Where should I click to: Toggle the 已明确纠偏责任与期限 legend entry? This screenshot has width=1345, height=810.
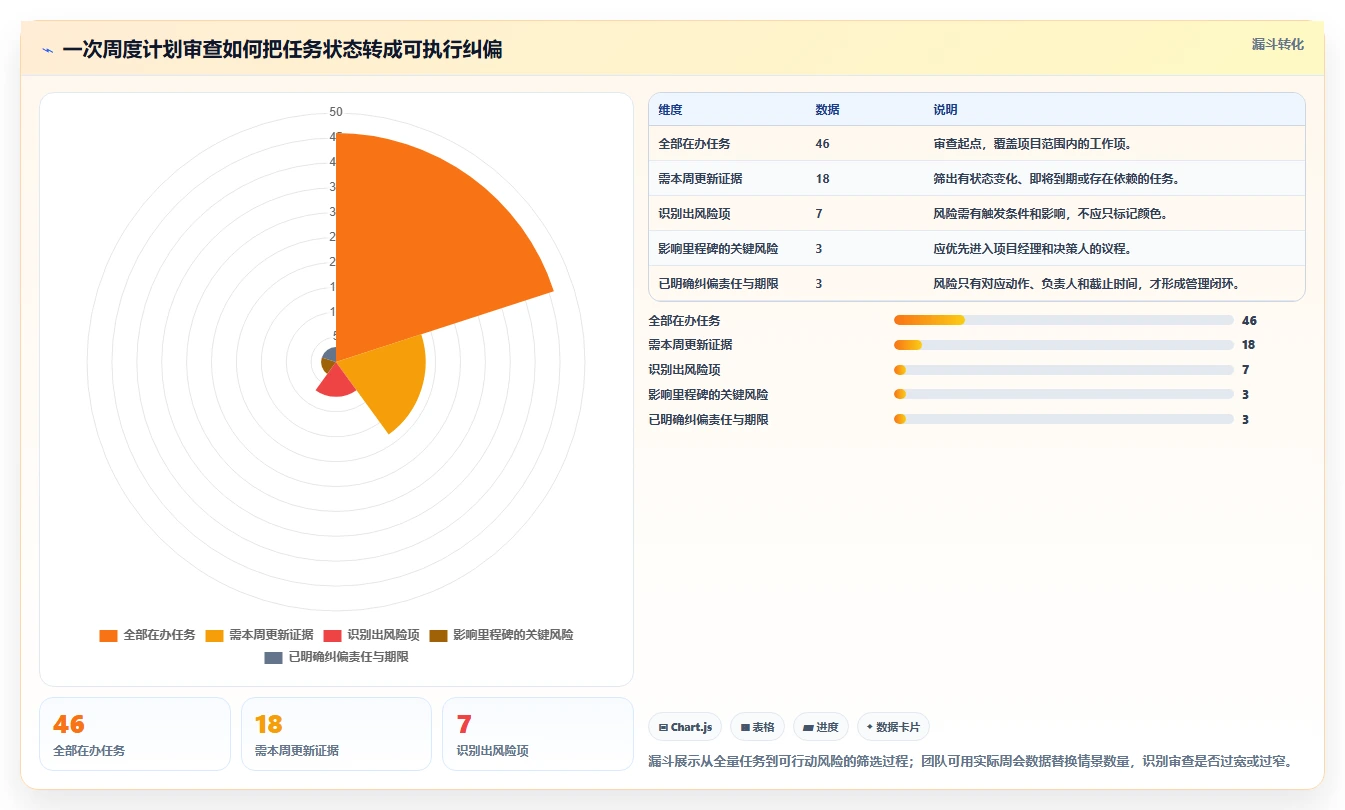point(336,657)
